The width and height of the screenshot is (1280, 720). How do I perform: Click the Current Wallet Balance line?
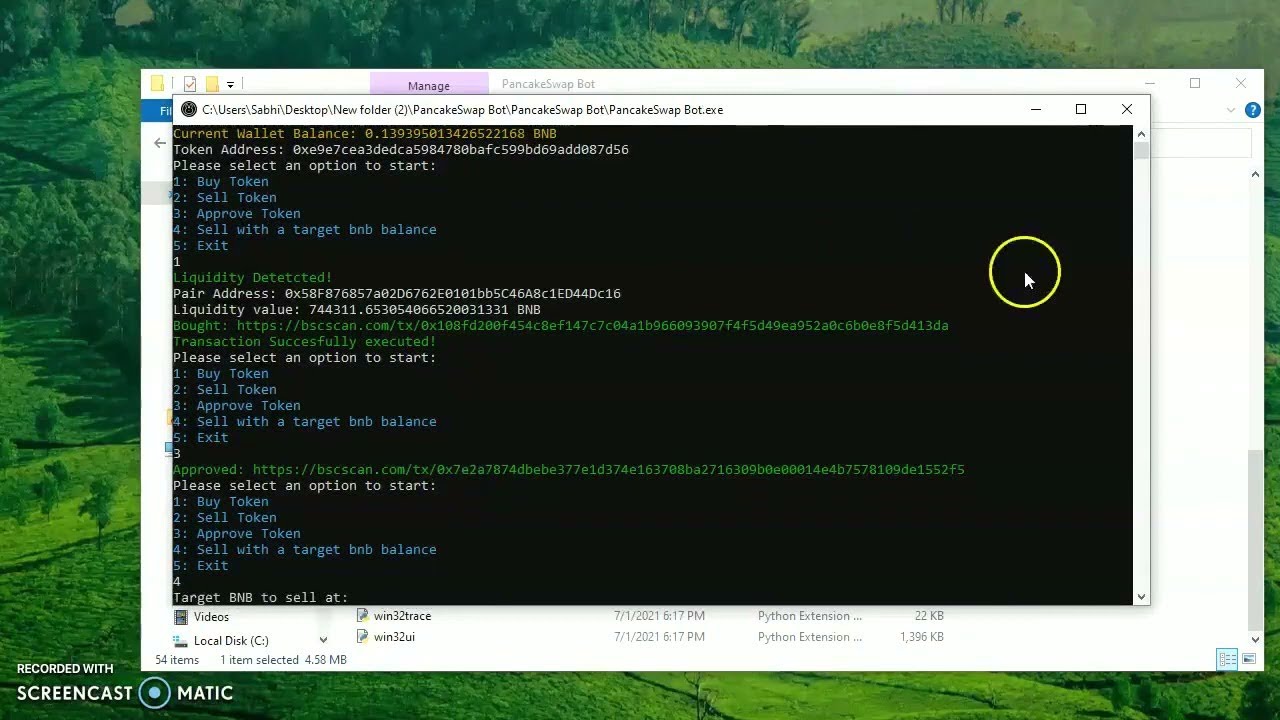[x=365, y=134]
